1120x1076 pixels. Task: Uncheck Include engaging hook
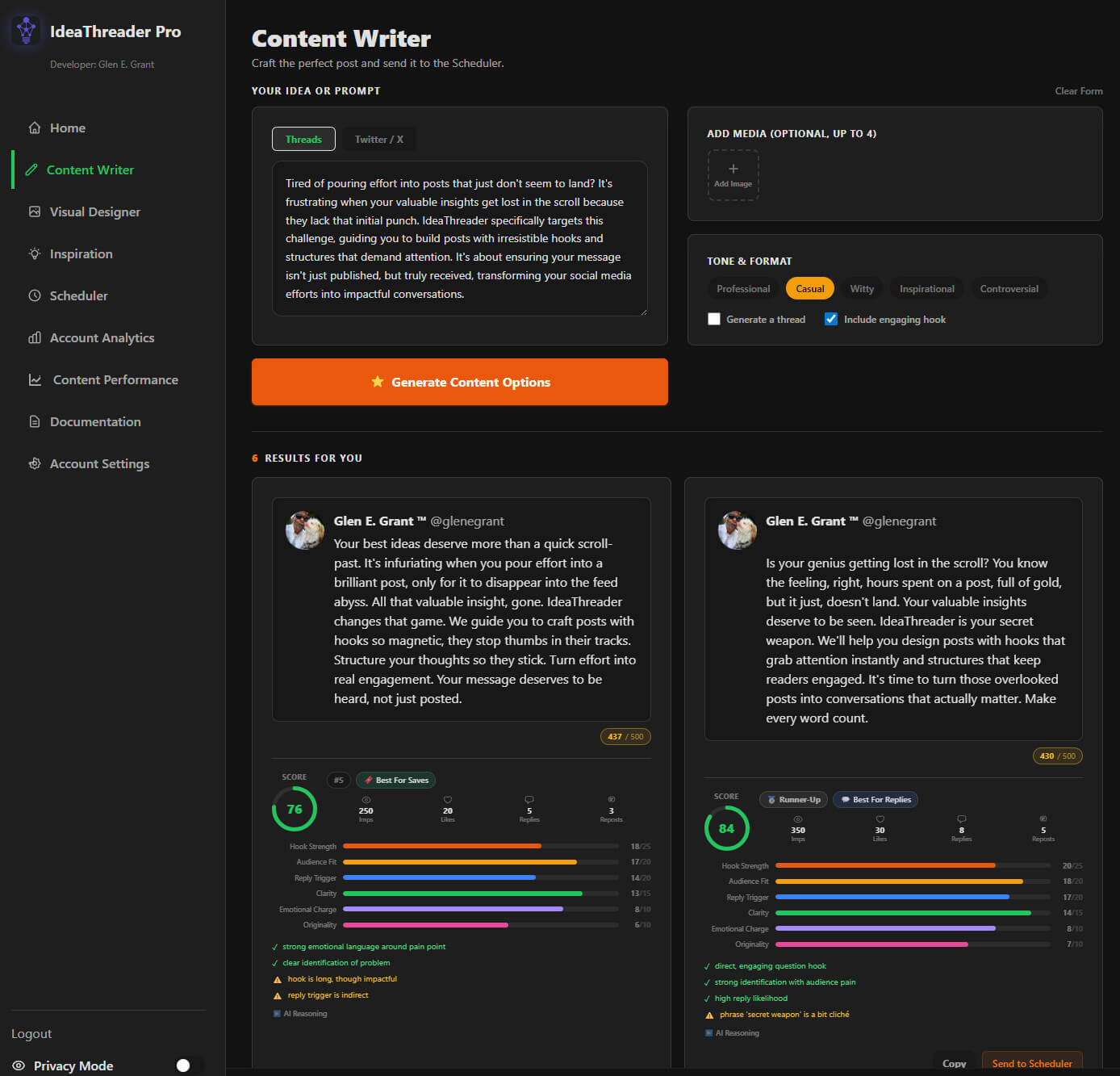[830, 319]
